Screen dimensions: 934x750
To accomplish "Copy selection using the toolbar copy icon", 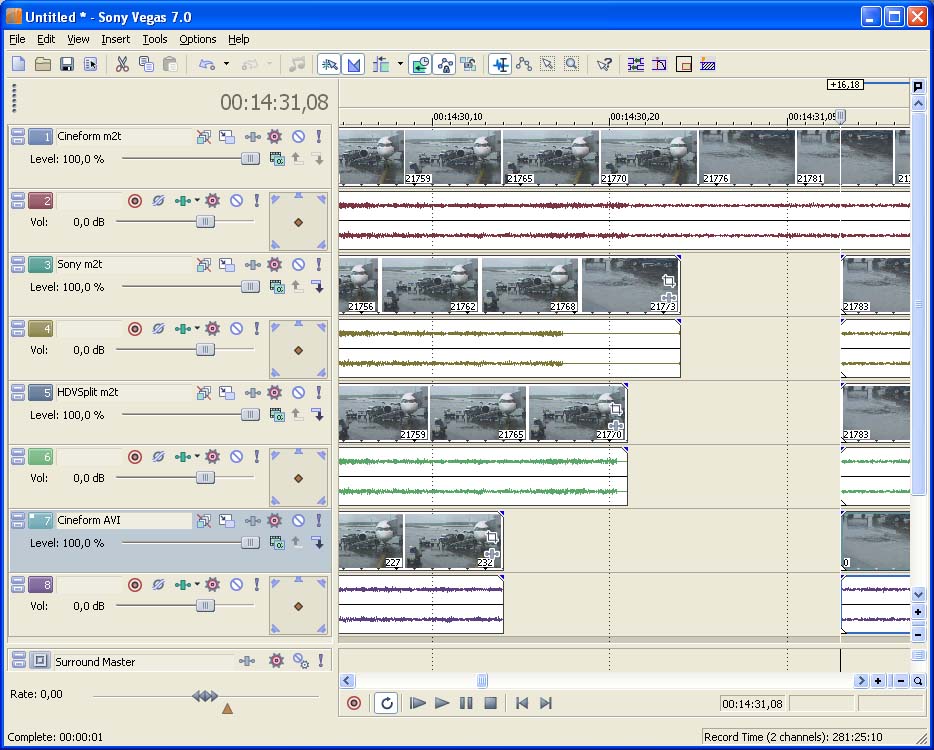I will click(146, 64).
